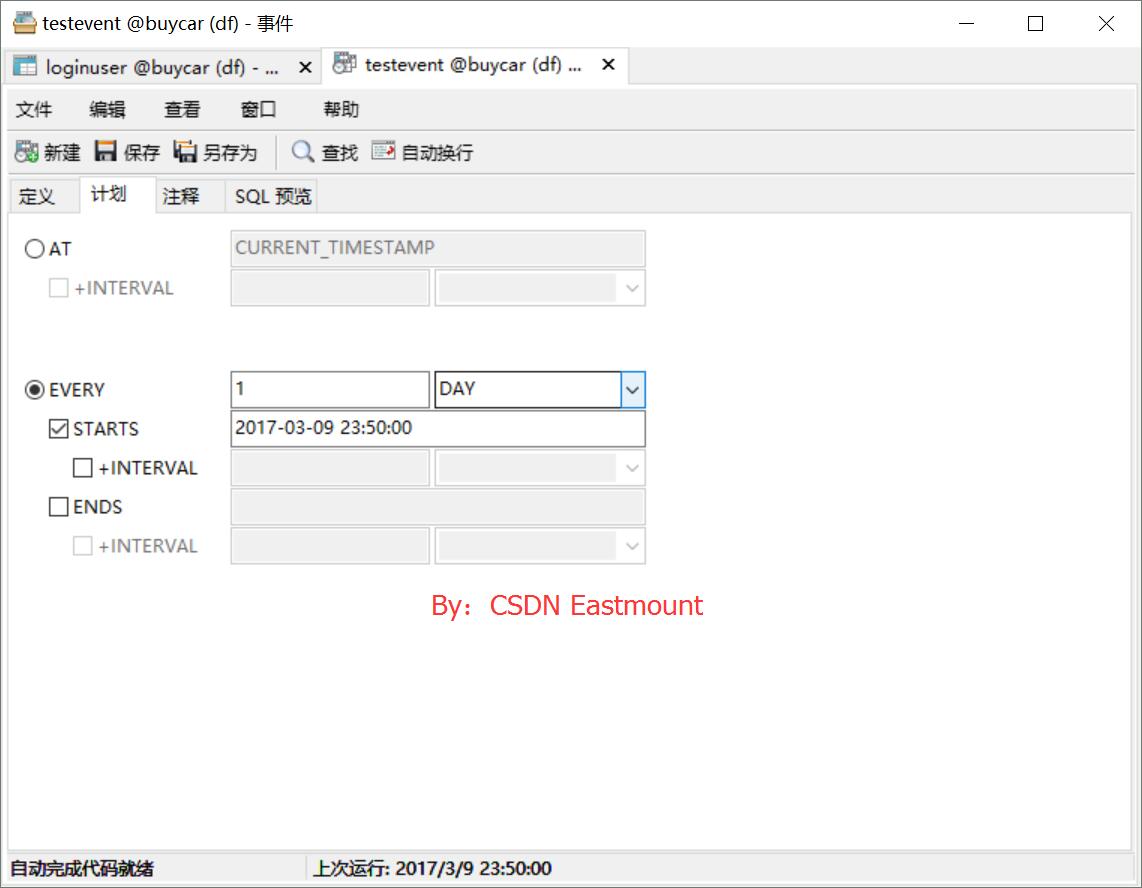The width and height of the screenshot is (1142, 888).
Task: Check the +INTERVAL box under AT
Action: (58, 288)
